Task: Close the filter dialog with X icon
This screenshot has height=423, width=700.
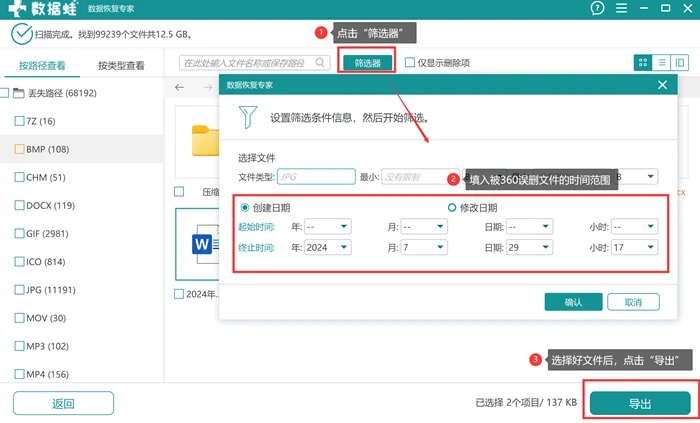Action: coord(662,85)
